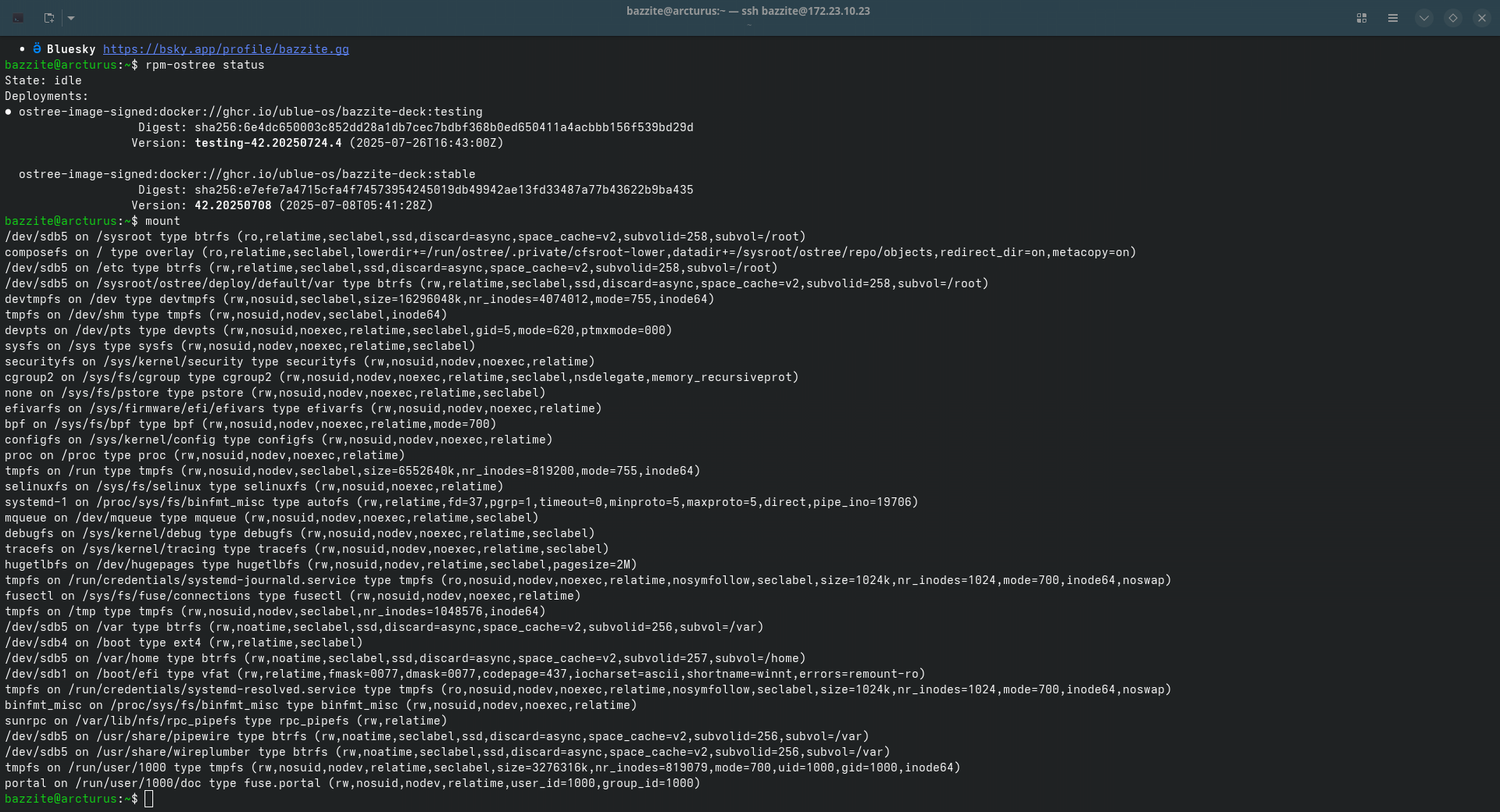Expand the new tab profile dropdown arrow
Viewport: 1500px width, 812px height.
coord(71,17)
